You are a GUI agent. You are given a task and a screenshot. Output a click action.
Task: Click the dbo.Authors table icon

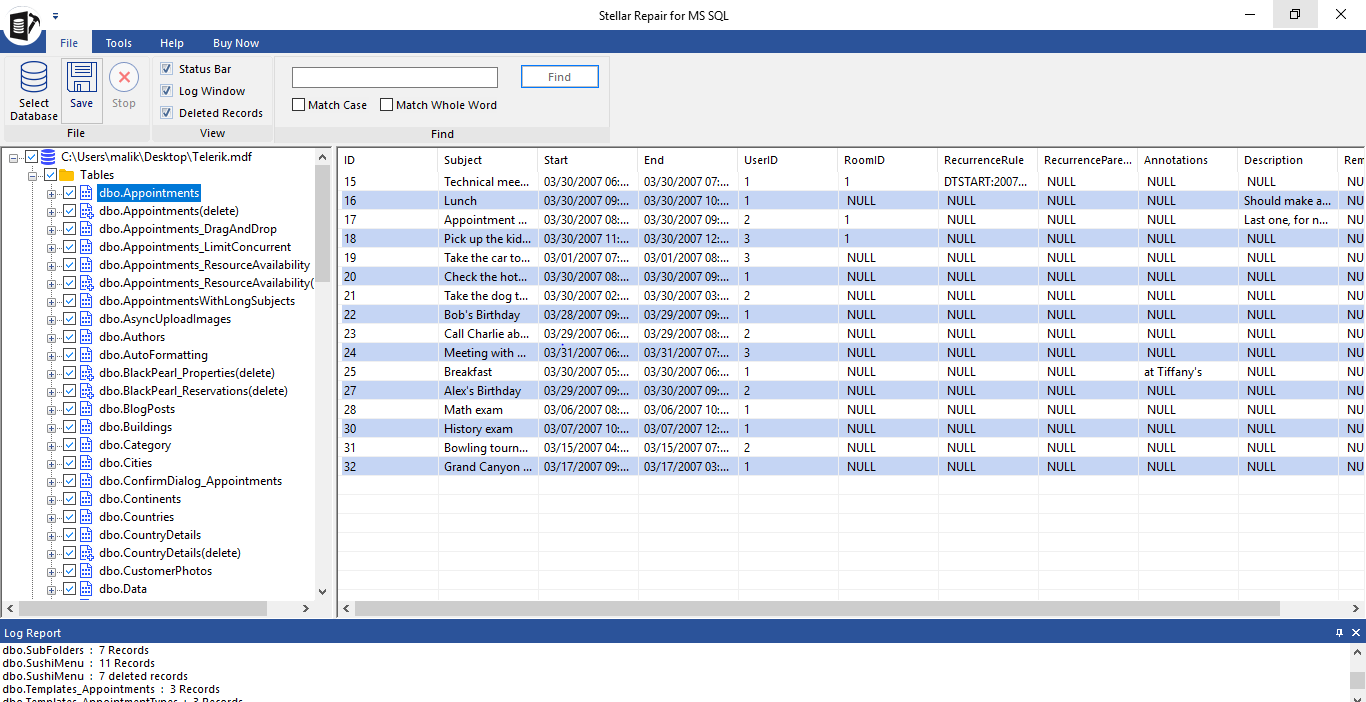point(87,337)
